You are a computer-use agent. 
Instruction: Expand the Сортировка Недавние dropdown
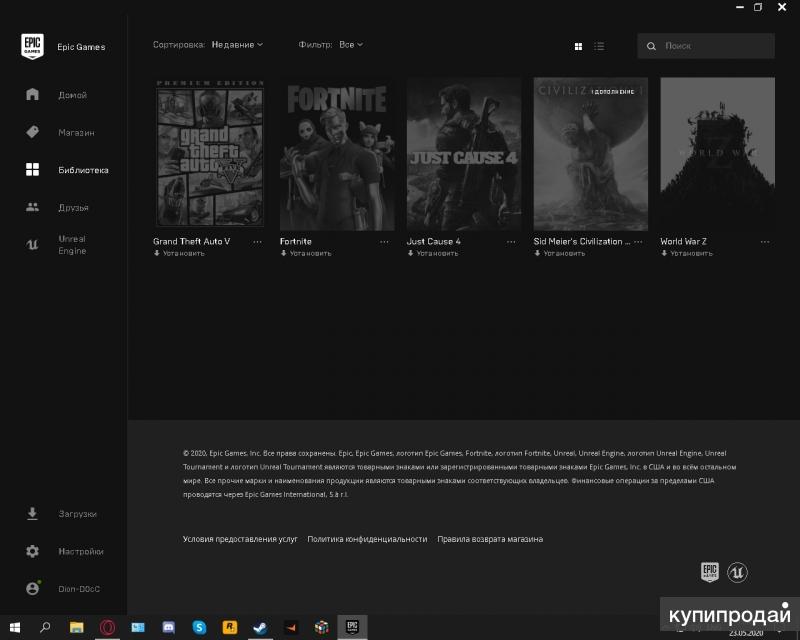237,45
